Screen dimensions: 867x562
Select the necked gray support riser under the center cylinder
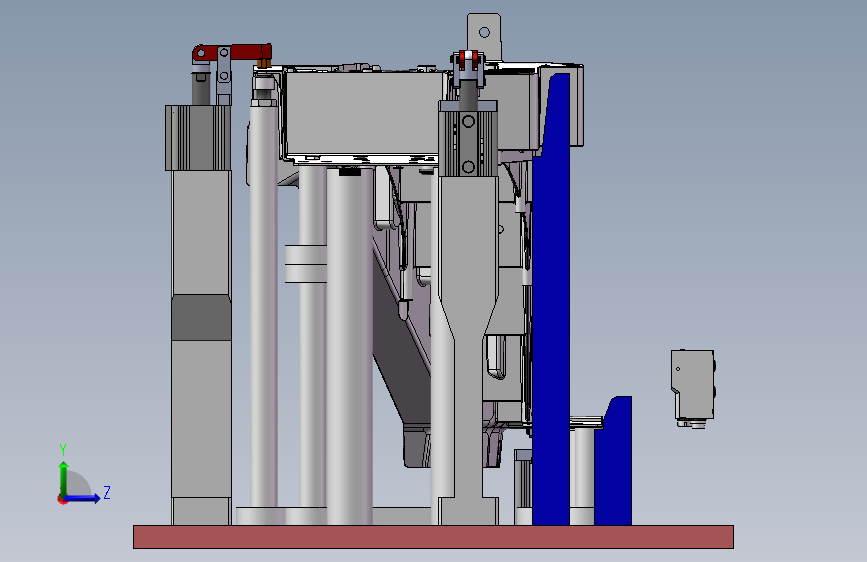click(x=467, y=351)
